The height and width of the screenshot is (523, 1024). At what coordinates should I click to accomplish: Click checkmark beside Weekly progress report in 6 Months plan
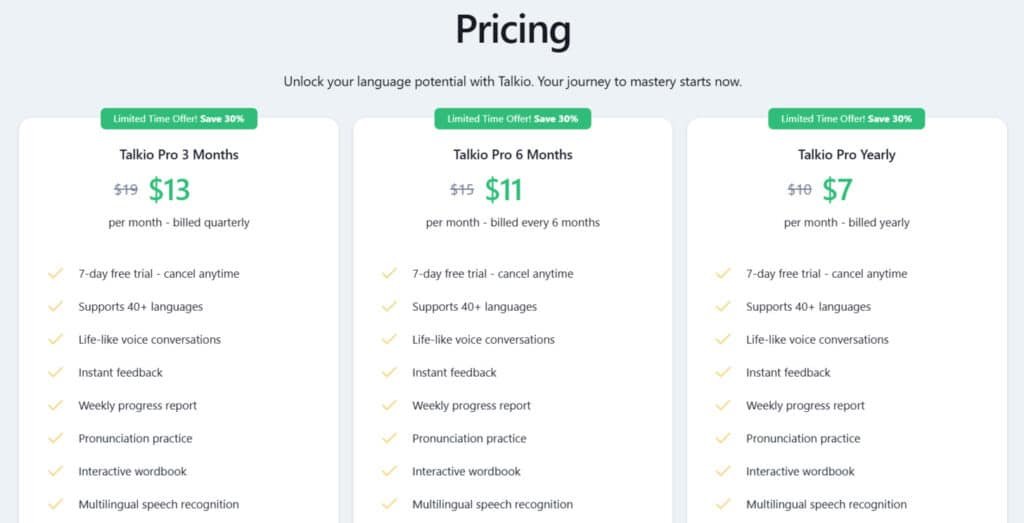pos(389,405)
